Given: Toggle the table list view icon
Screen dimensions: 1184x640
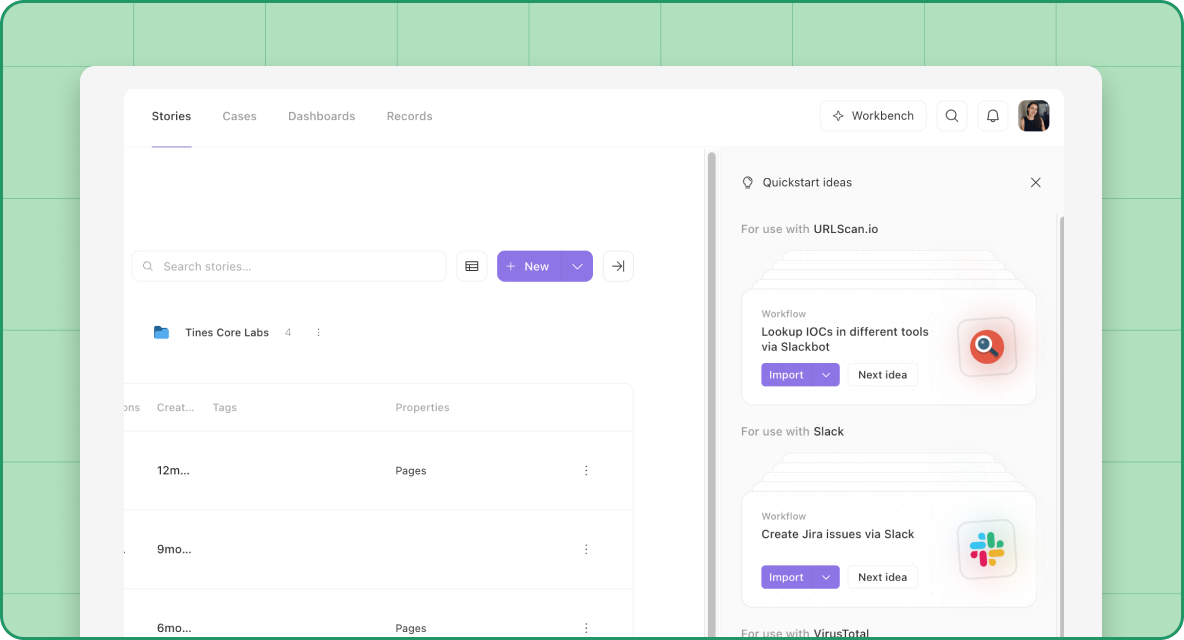Looking at the screenshot, I should pyautogui.click(x=472, y=266).
